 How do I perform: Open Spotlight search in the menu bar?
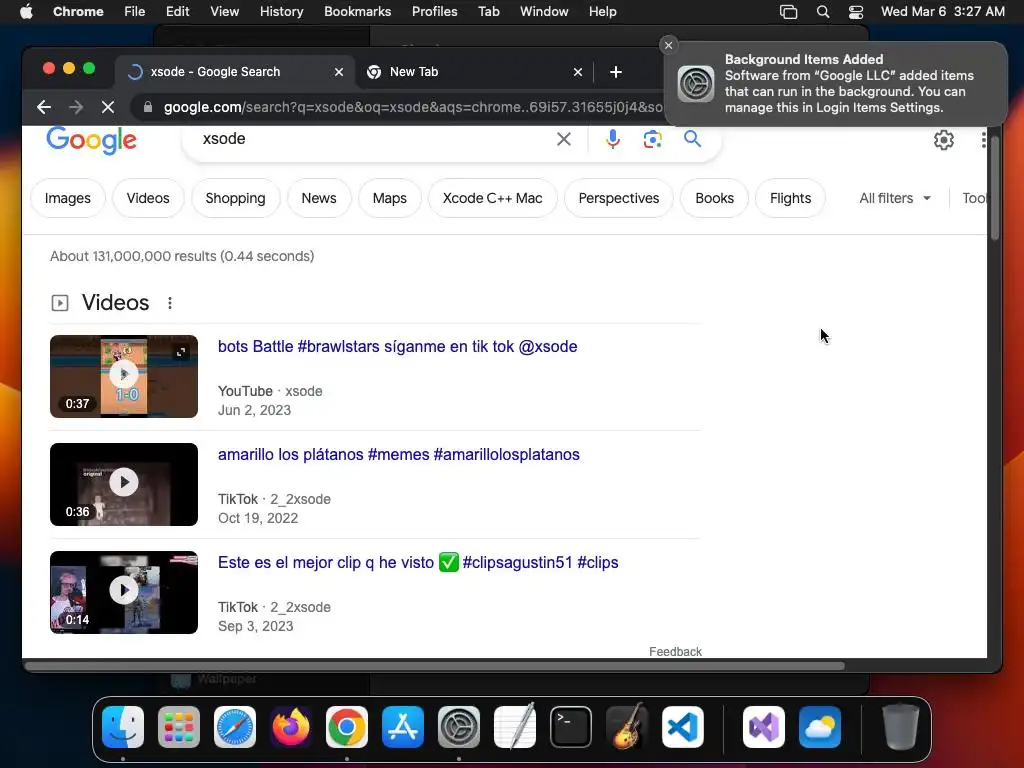point(823,12)
